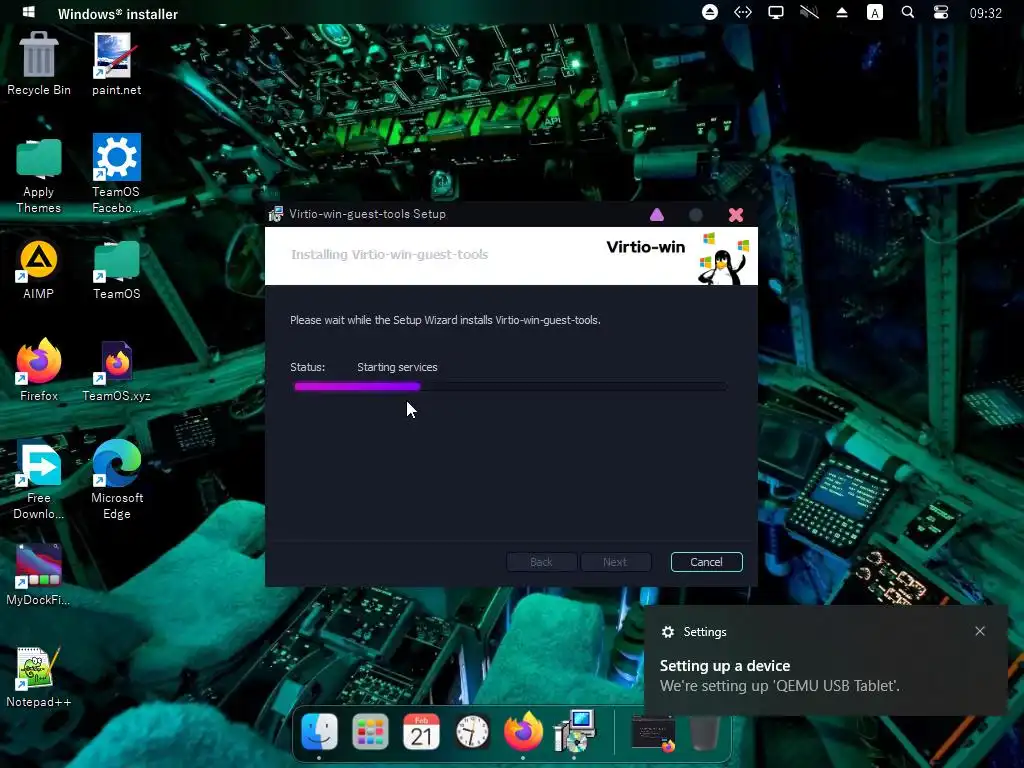Dismiss the Settings notification with its X
The height and width of the screenshot is (768, 1024).
click(x=980, y=631)
